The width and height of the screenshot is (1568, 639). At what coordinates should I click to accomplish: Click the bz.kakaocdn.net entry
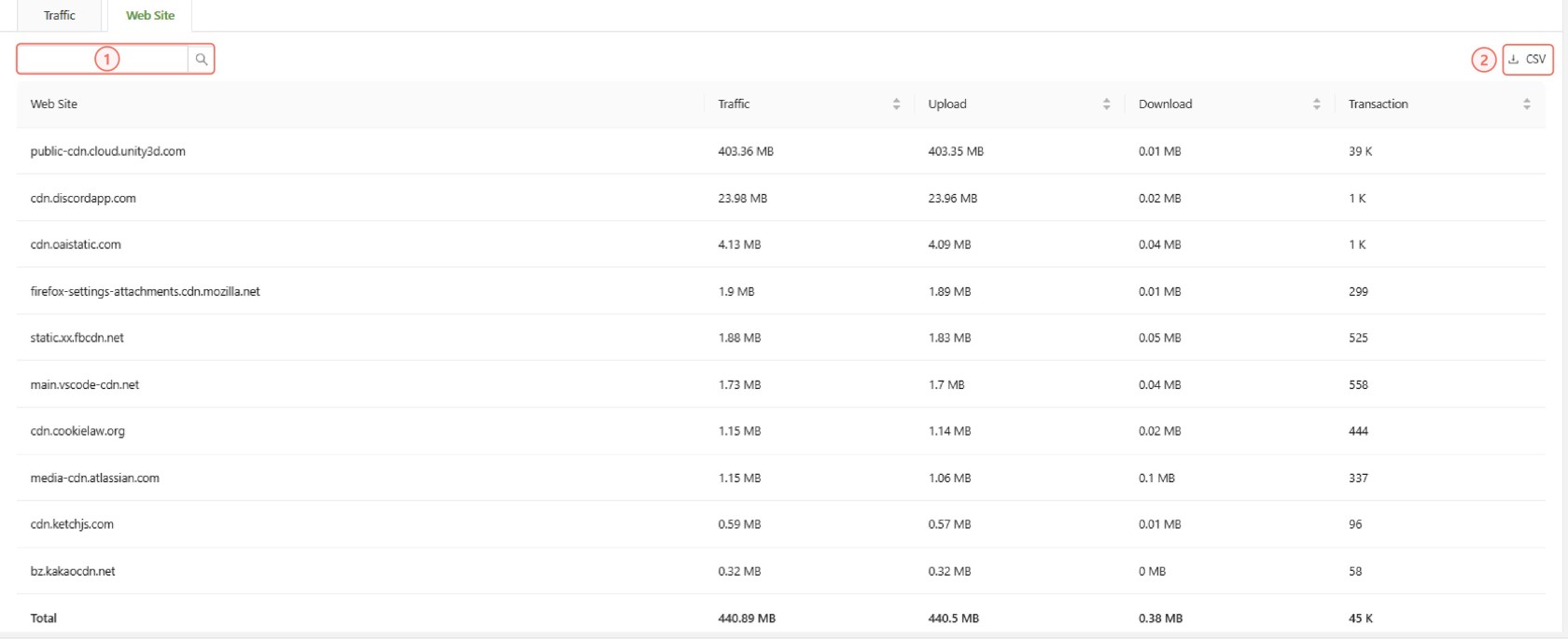(73, 571)
